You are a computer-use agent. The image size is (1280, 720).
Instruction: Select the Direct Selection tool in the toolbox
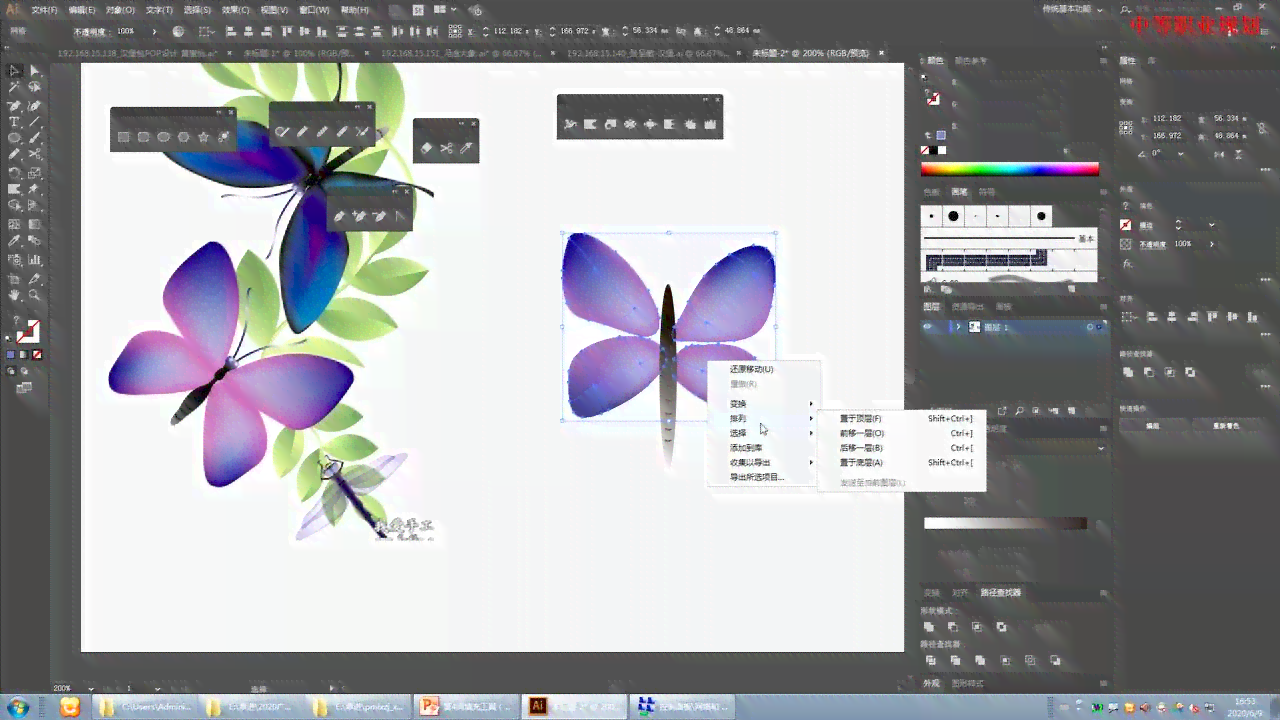35,71
